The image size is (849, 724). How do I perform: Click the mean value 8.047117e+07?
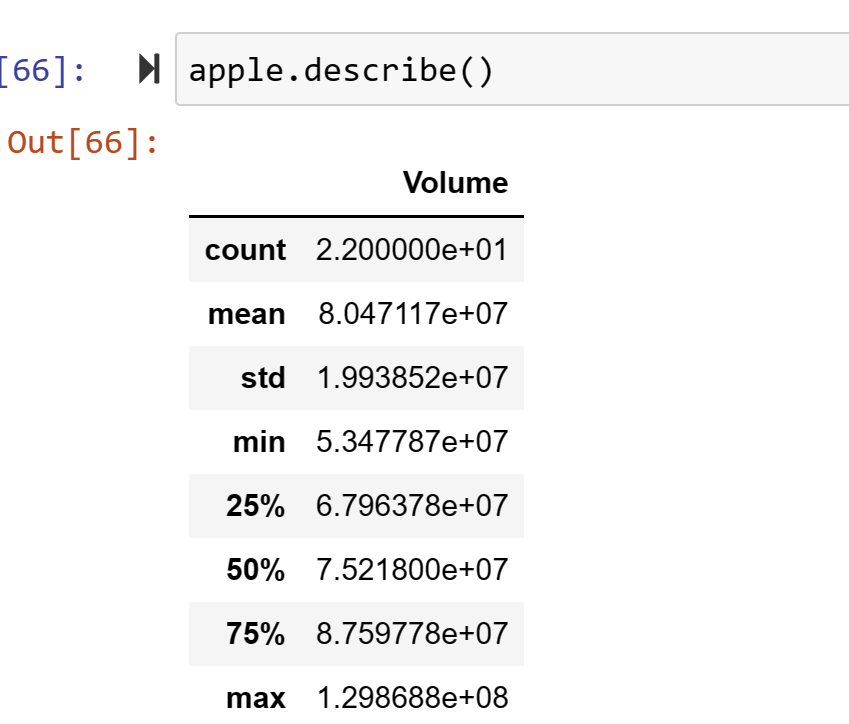(411, 314)
